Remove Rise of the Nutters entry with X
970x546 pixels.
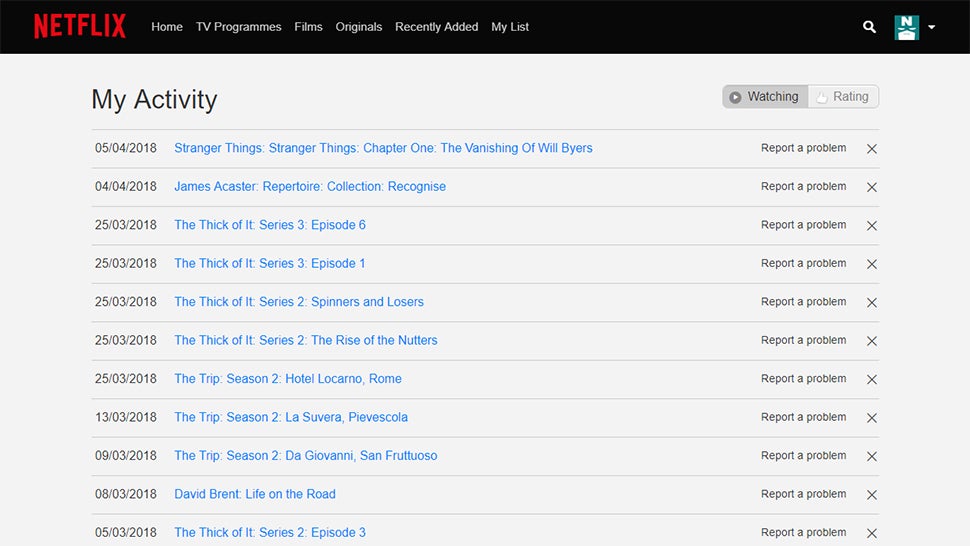click(872, 341)
